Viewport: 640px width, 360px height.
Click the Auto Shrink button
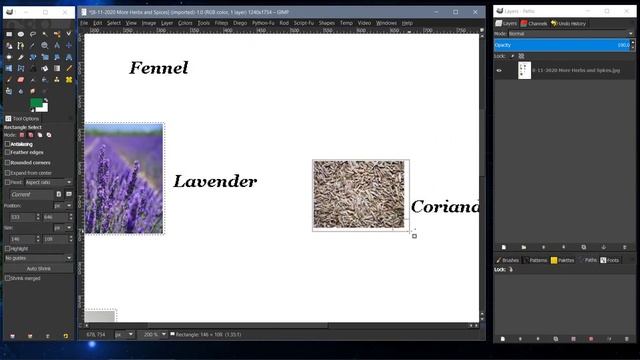pyautogui.click(x=38, y=269)
